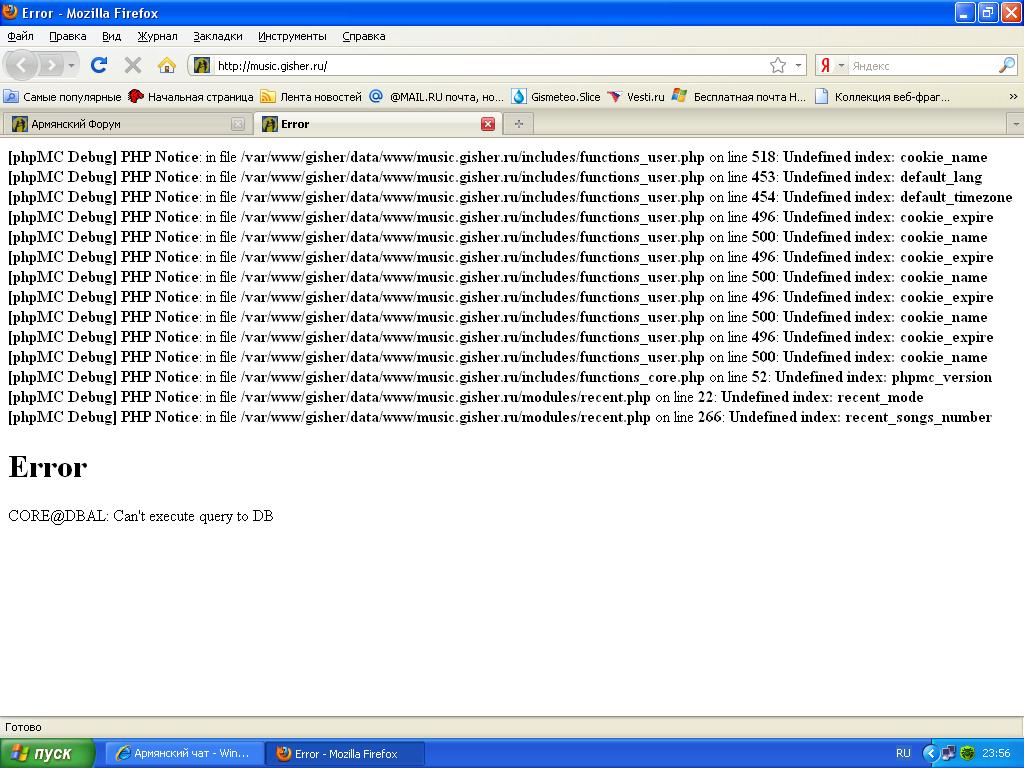Click the Home button in toolbar

(167, 65)
